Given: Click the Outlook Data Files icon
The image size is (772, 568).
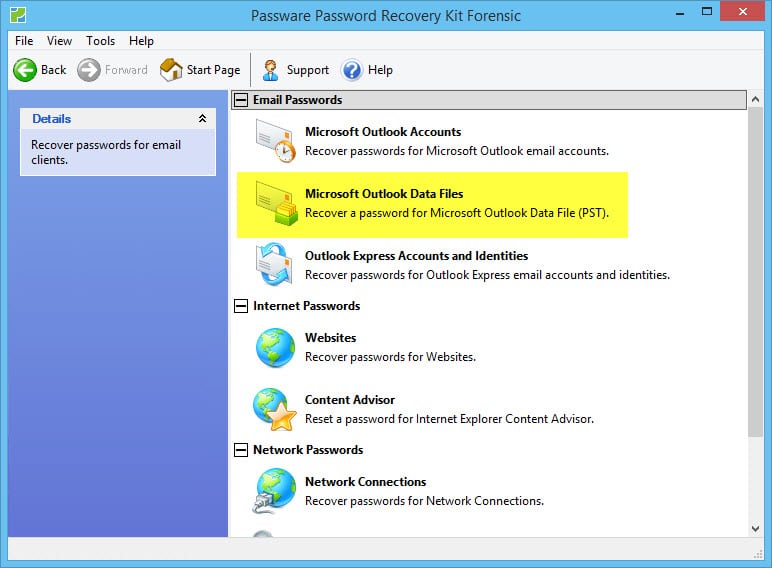Looking at the screenshot, I should click(x=276, y=203).
